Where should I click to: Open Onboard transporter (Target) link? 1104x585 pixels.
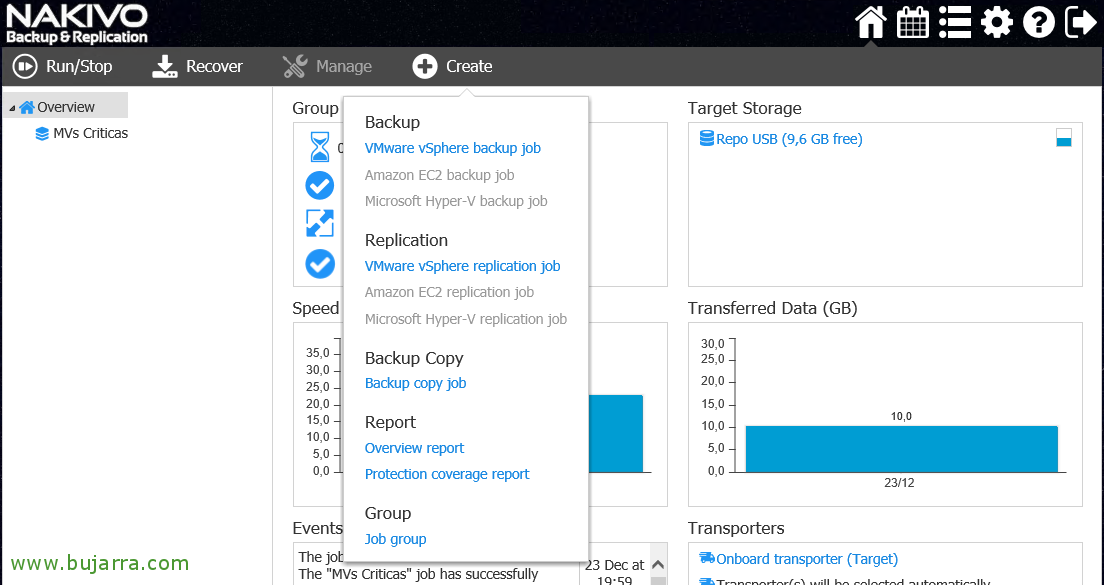click(807, 559)
